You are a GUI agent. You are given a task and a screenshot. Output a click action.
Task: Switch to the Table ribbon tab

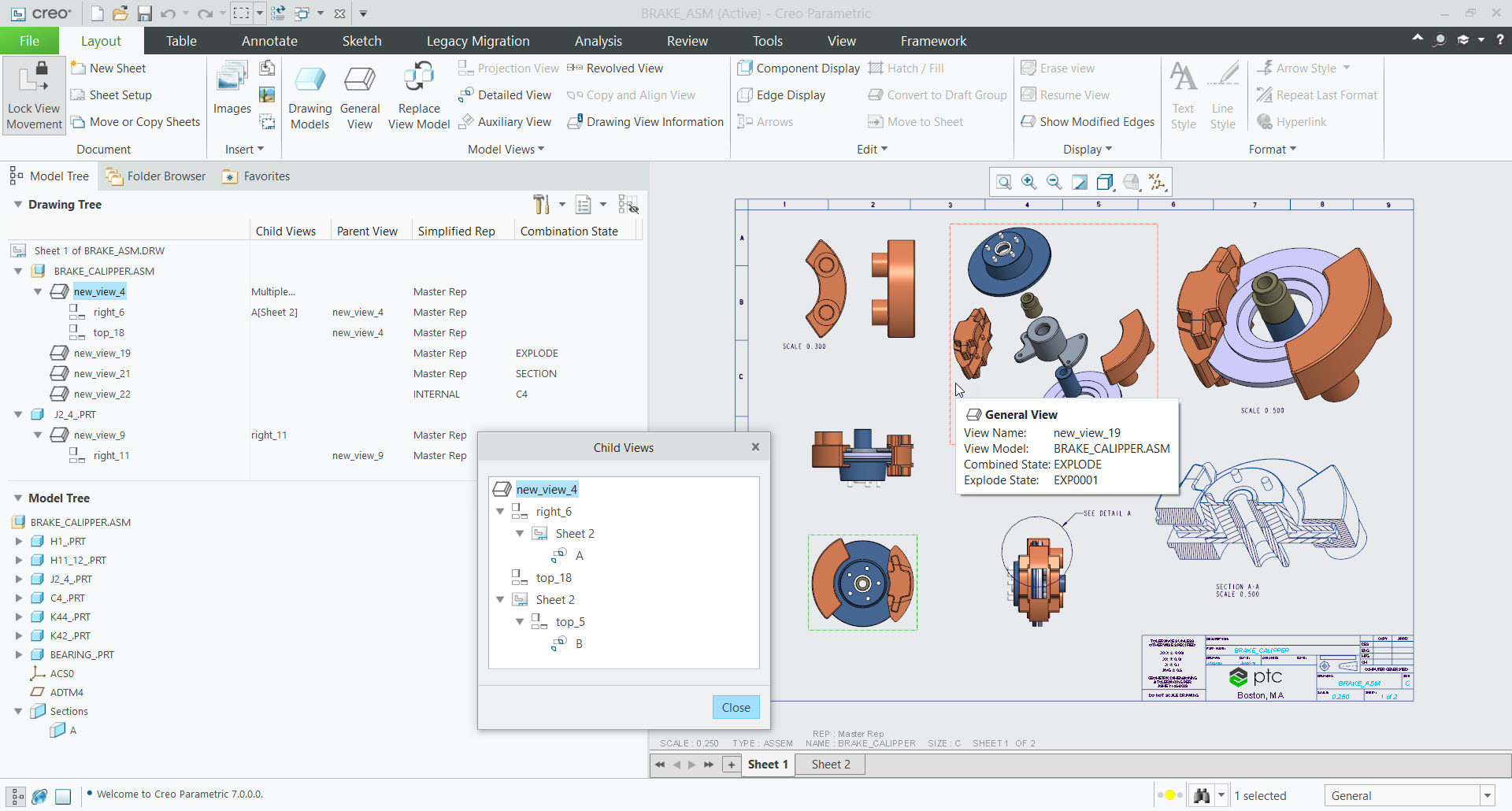click(181, 41)
